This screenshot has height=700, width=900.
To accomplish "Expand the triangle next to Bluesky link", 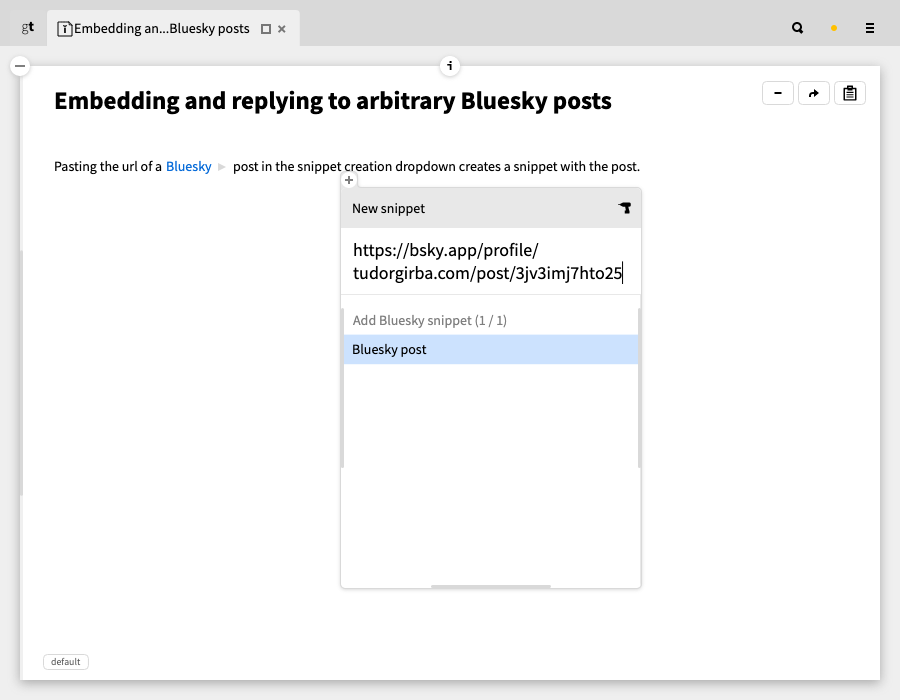I will [222, 167].
